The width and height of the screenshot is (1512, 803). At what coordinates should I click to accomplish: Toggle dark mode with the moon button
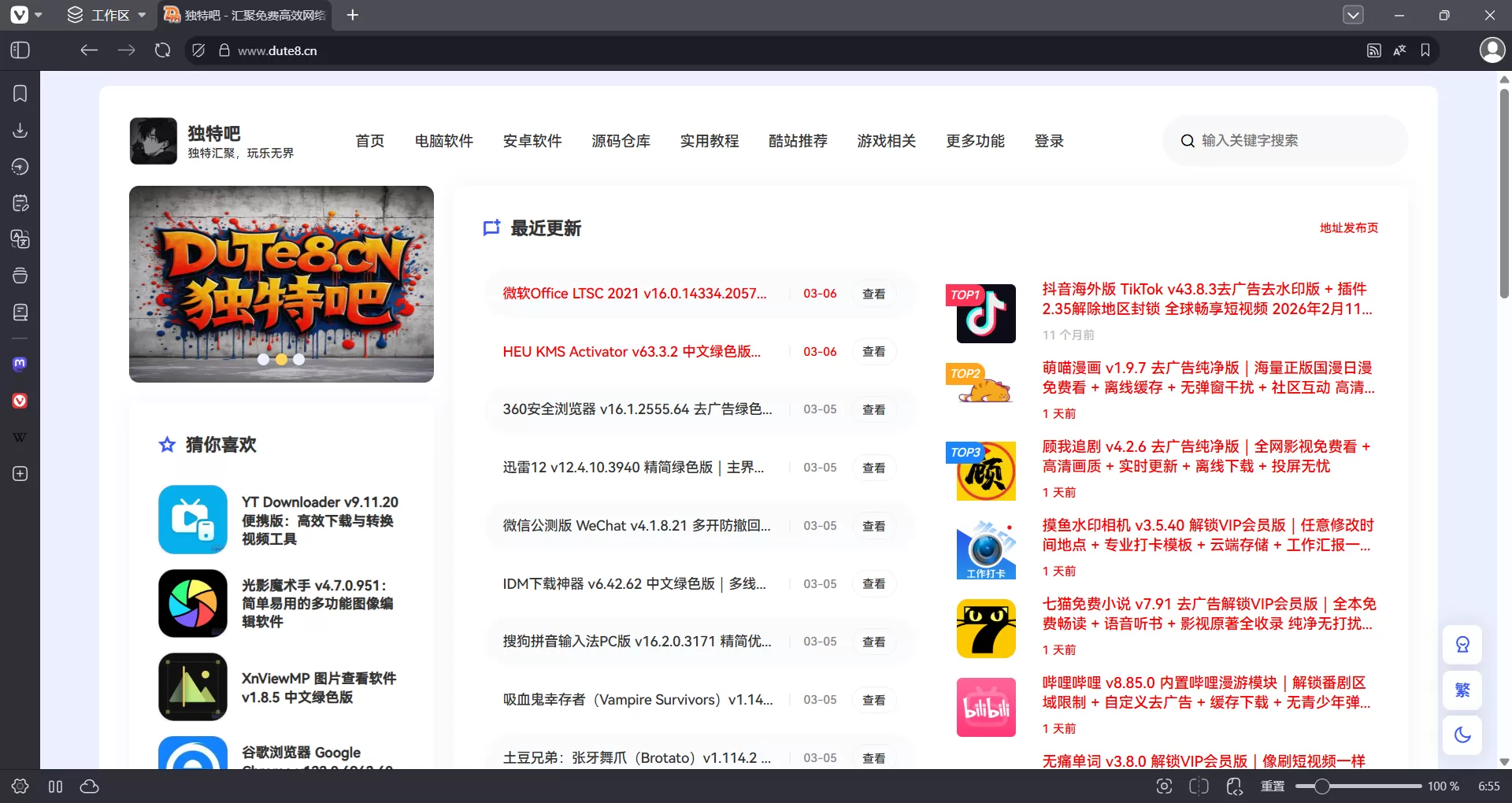pyautogui.click(x=1462, y=735)
